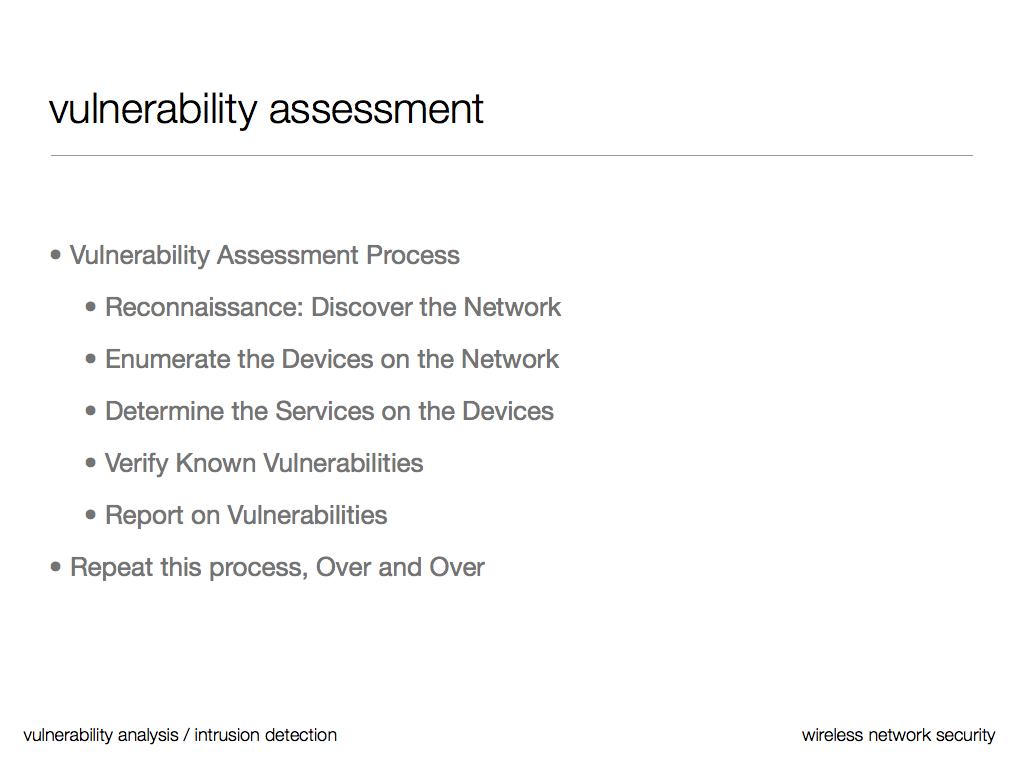This screenshot has width=1024, height=768.
Task: Click the word "Reconnaissance:" in first sub-bullet
Action: coord(204,307)
